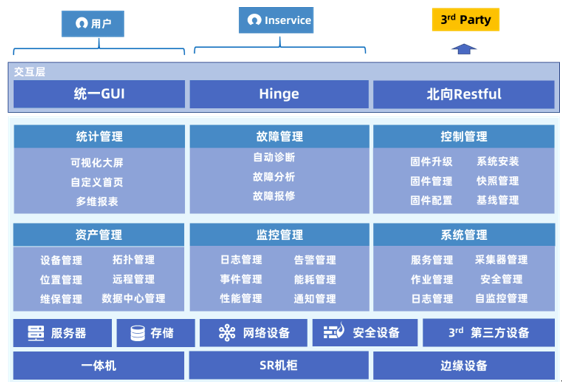Click 固件配置 entry
Image resolution: width=562 pixels, height=382 pixels.
click(x=431, y=200)
